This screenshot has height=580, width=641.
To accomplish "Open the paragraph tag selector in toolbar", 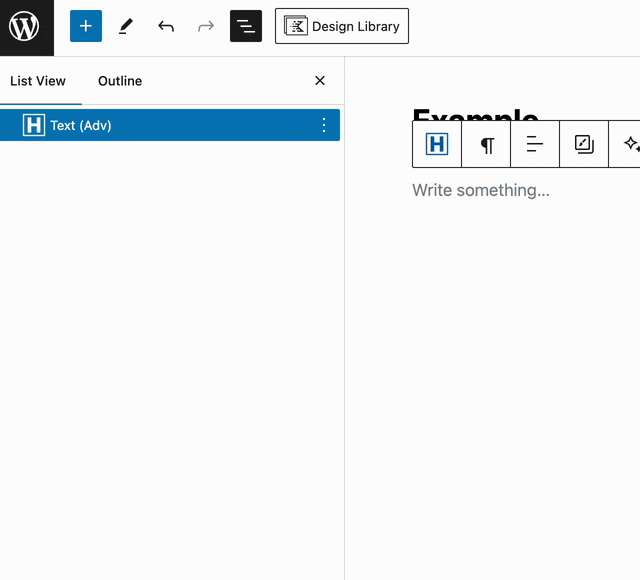I will click(x=487, y=145).
